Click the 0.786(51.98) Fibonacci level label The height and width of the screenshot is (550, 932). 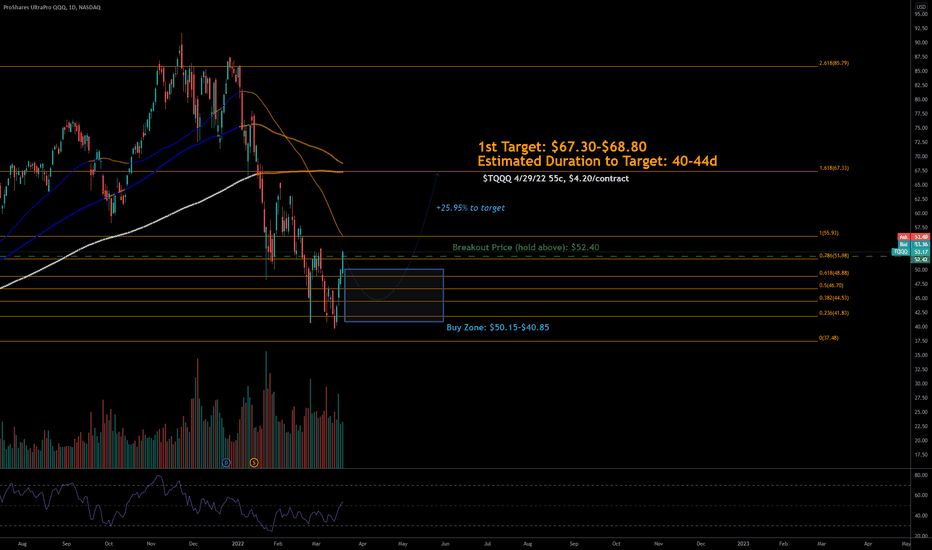(x=834, y=256)
